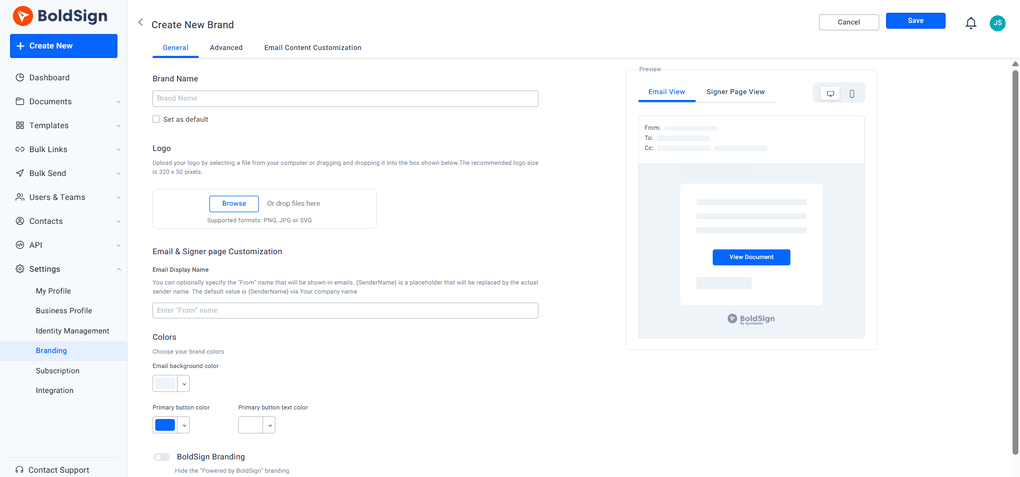Open the Email background color dropdown
Image resolution: width=1020 pixels, height=477 pixels.
click(x=184, y=384)
